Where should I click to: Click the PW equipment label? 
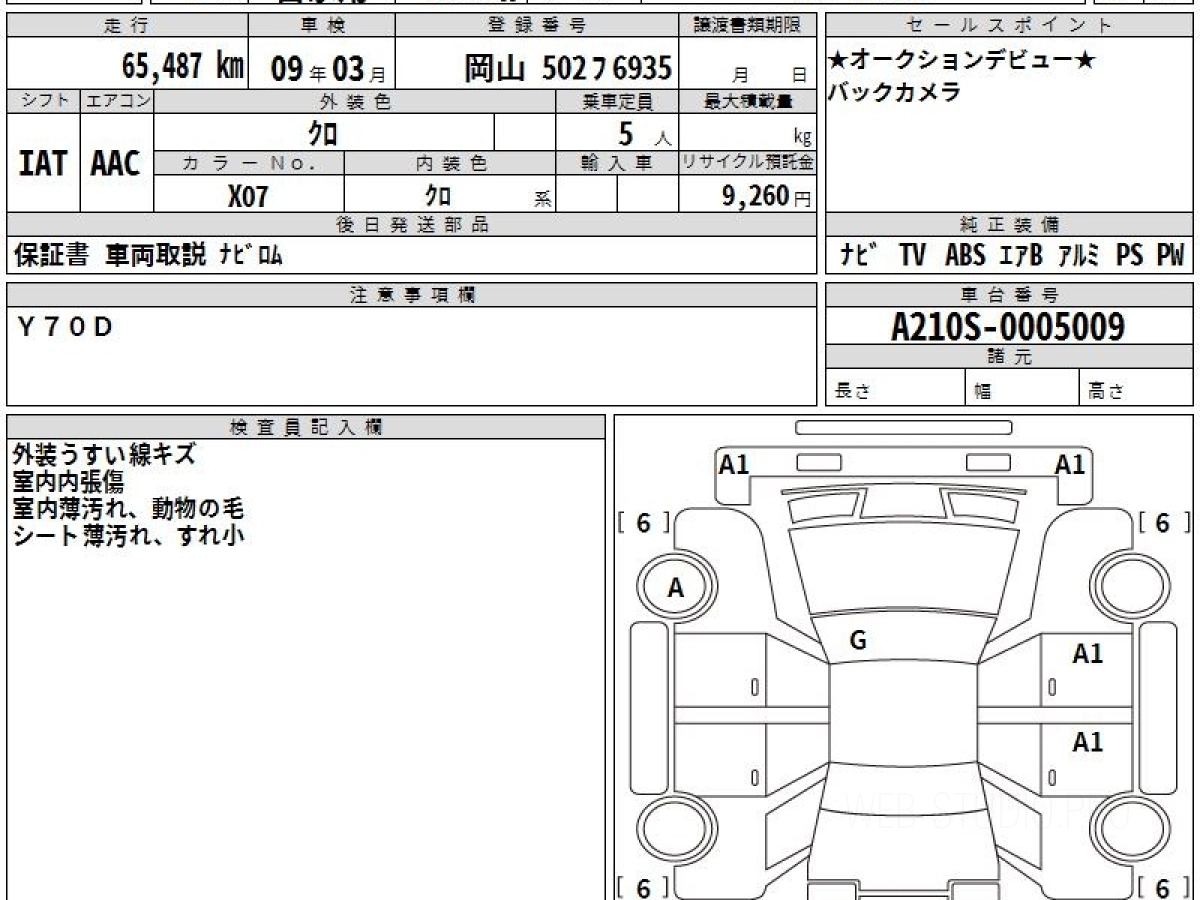click(1169, 256)
